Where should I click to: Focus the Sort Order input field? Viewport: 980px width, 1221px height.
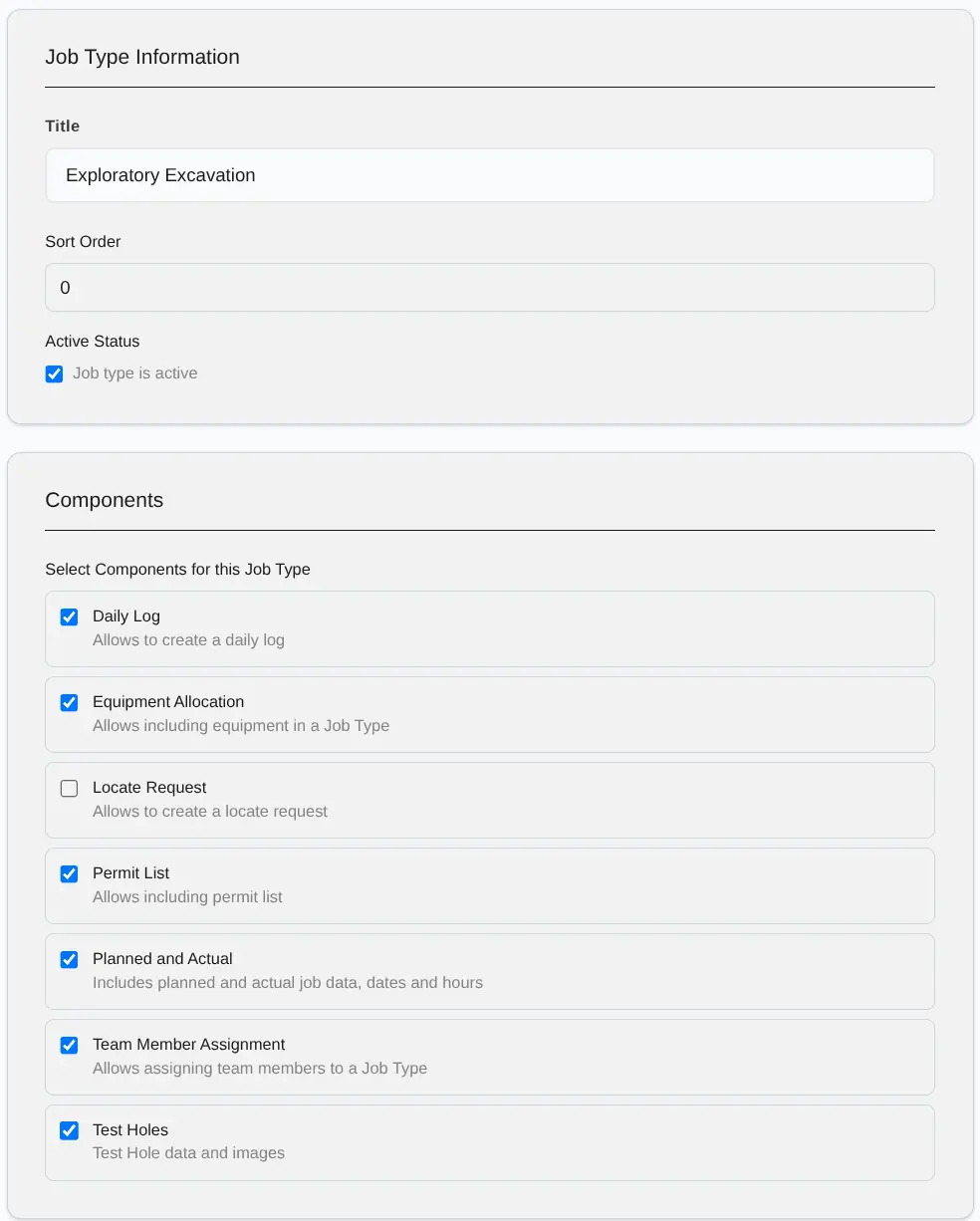pos(489,288)
